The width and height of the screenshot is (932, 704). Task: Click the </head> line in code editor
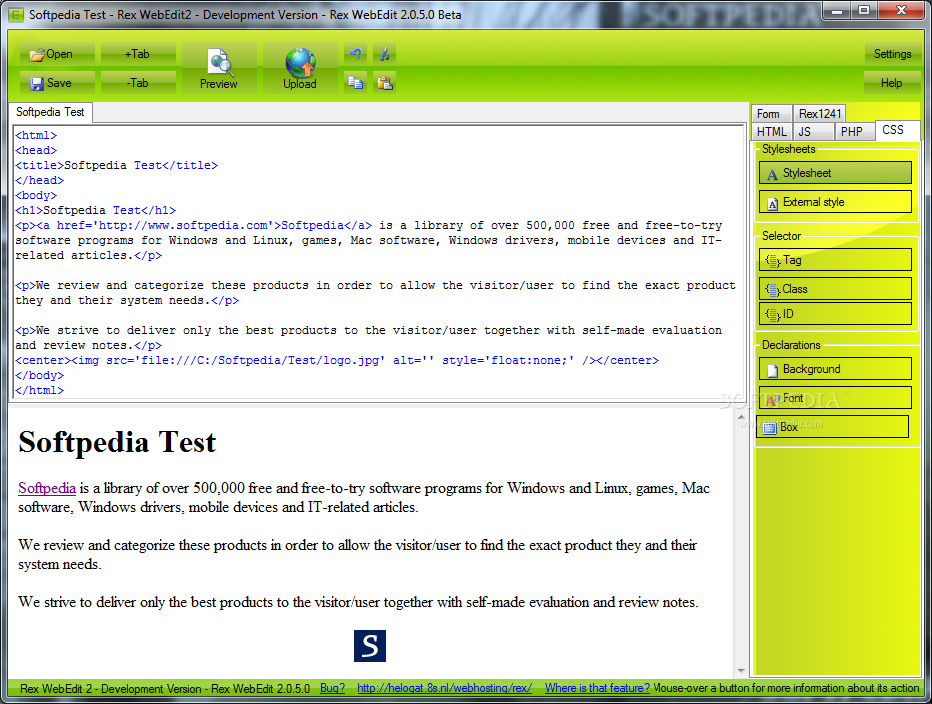(39, 181)
